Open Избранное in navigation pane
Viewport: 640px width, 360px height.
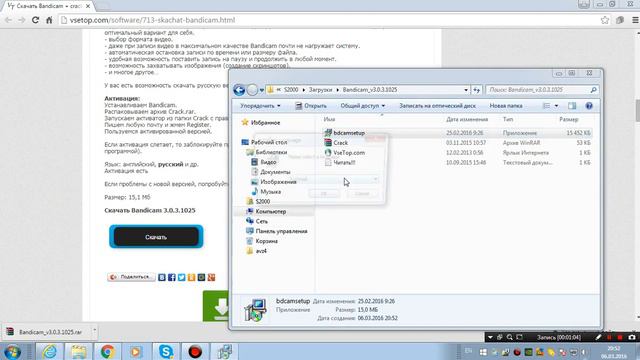click(x=265, y=122)
